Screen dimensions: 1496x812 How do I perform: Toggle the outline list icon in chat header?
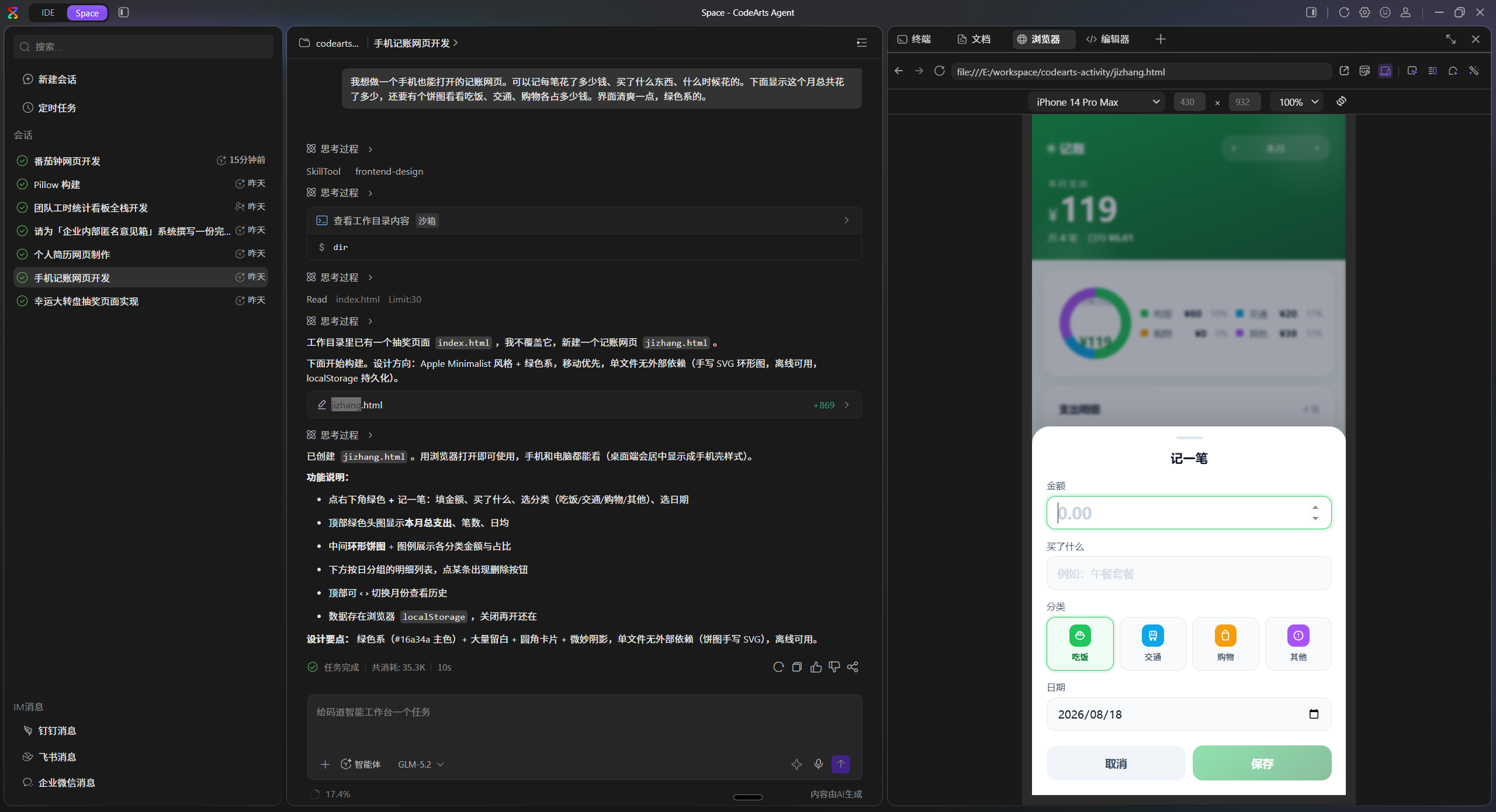(x=861, y=43)
